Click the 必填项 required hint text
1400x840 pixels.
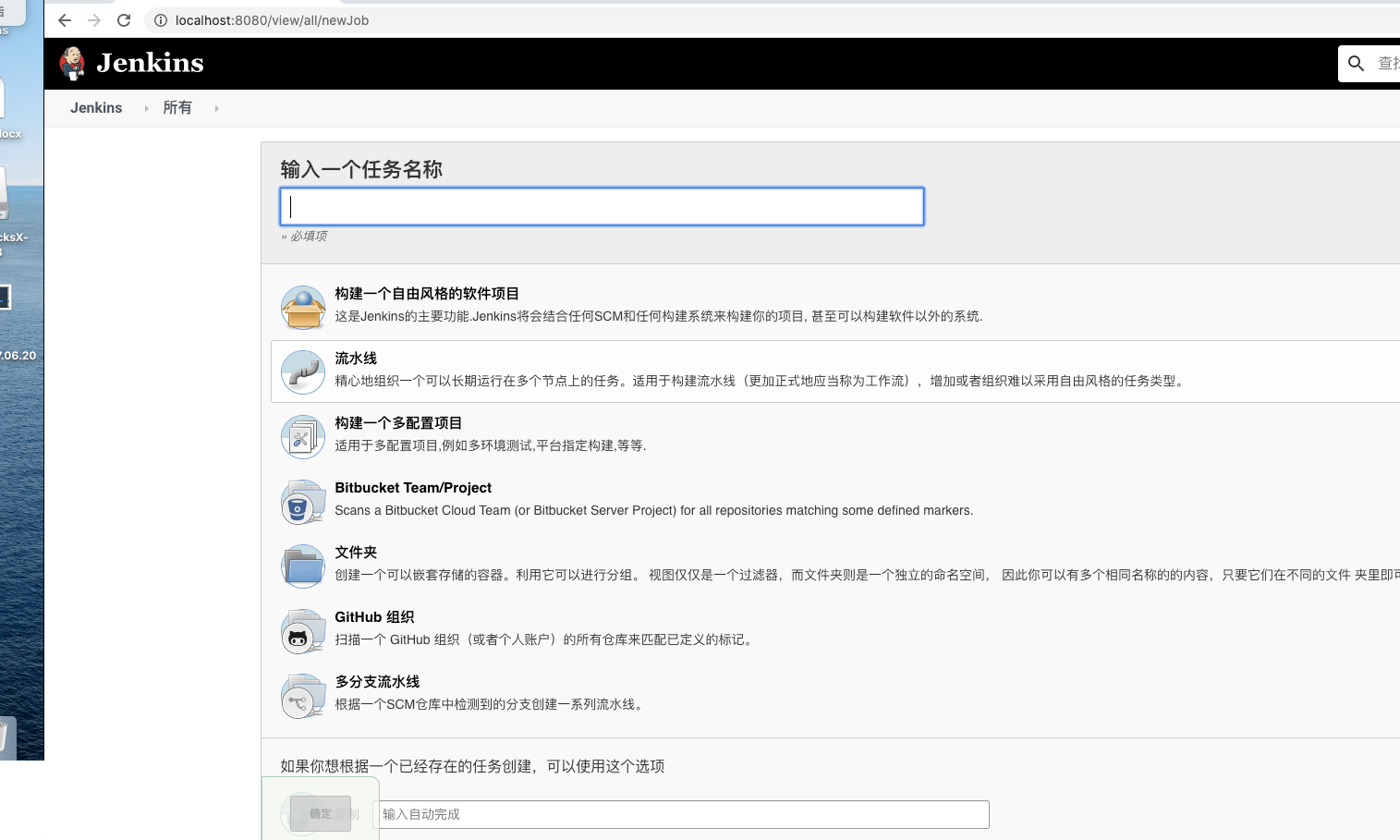[x=304, y=236]
